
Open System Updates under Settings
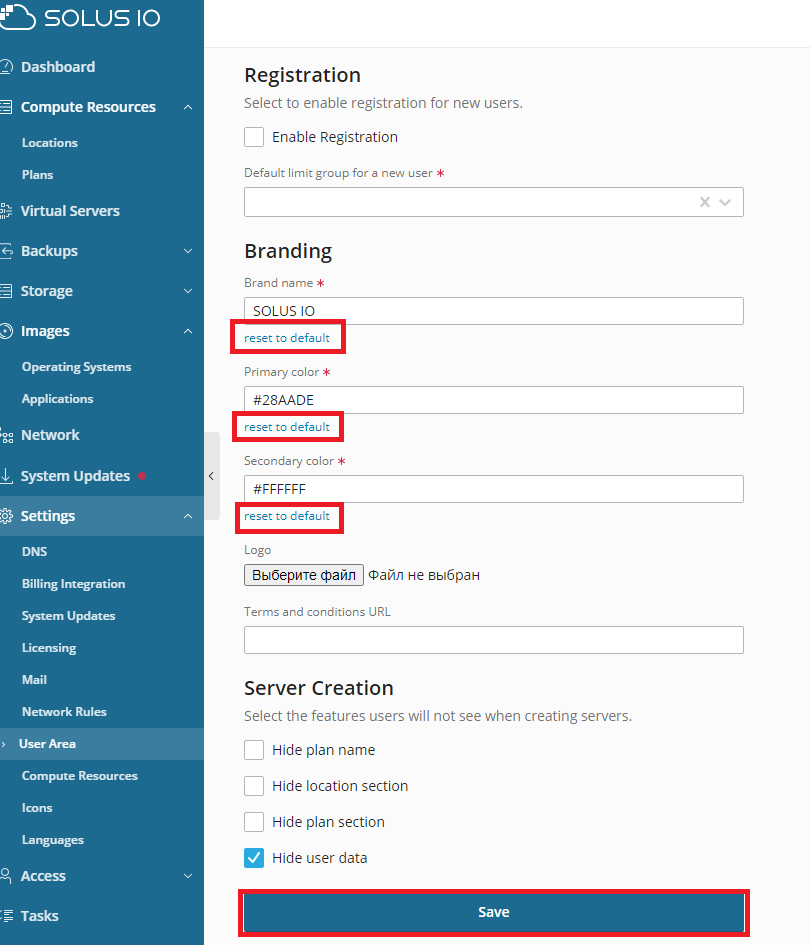68,616
